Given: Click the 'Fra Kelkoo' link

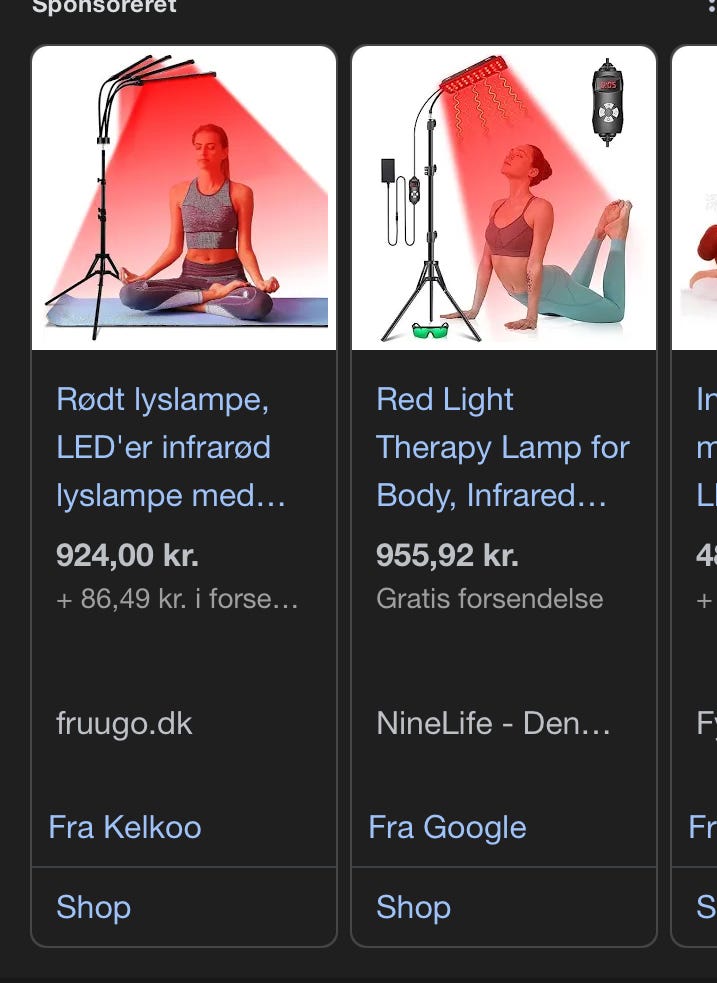Looking at the screenshot, I should click(125, 827).
